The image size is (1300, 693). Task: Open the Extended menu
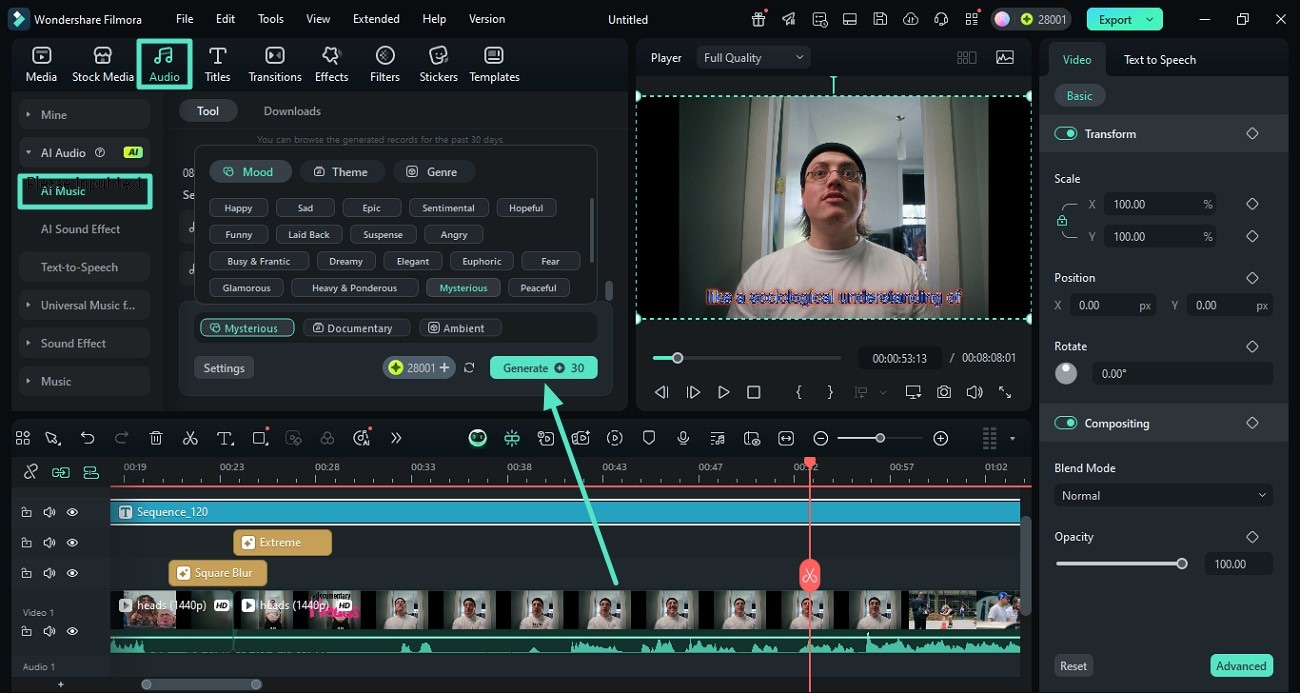coord(376,19)
